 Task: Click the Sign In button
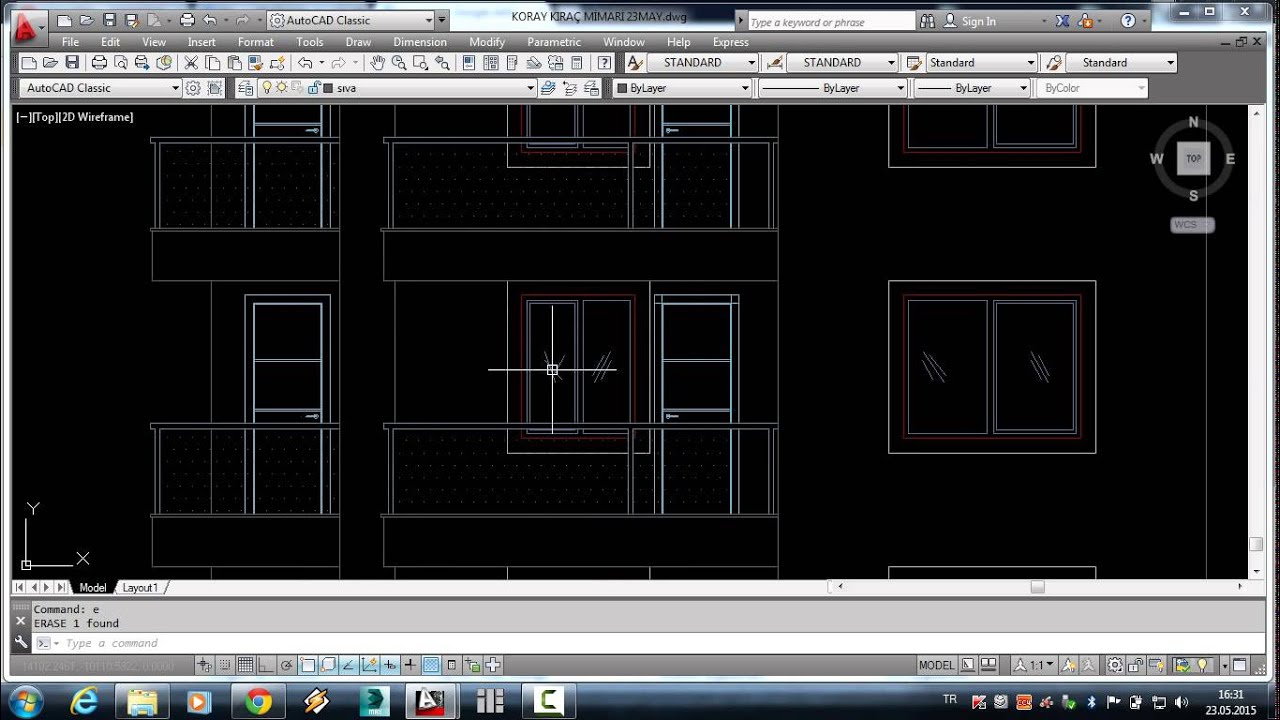pos(970,21)
